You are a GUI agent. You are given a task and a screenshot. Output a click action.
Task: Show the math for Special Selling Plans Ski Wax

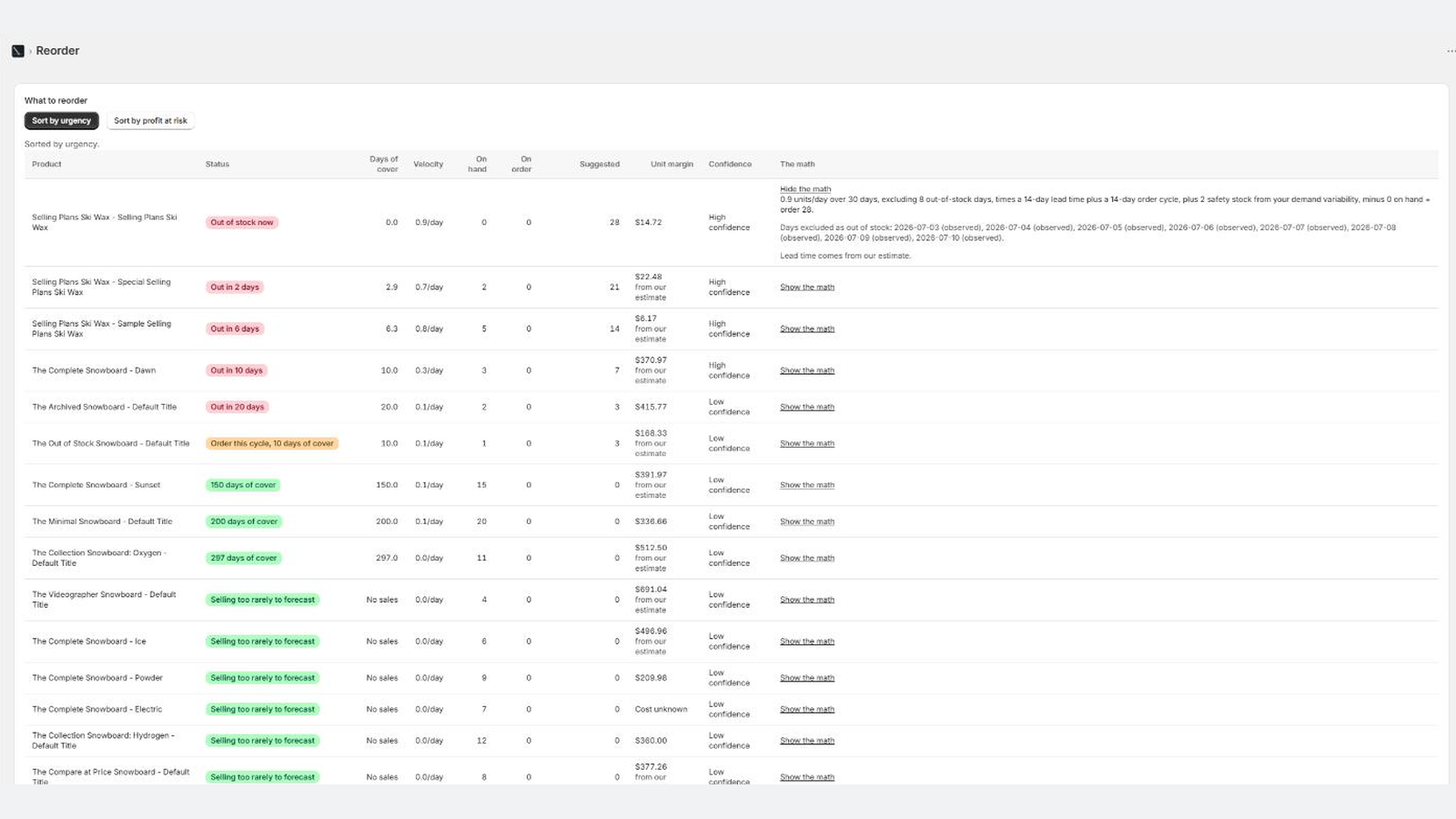pyautogui.click(x=807, y=288)
